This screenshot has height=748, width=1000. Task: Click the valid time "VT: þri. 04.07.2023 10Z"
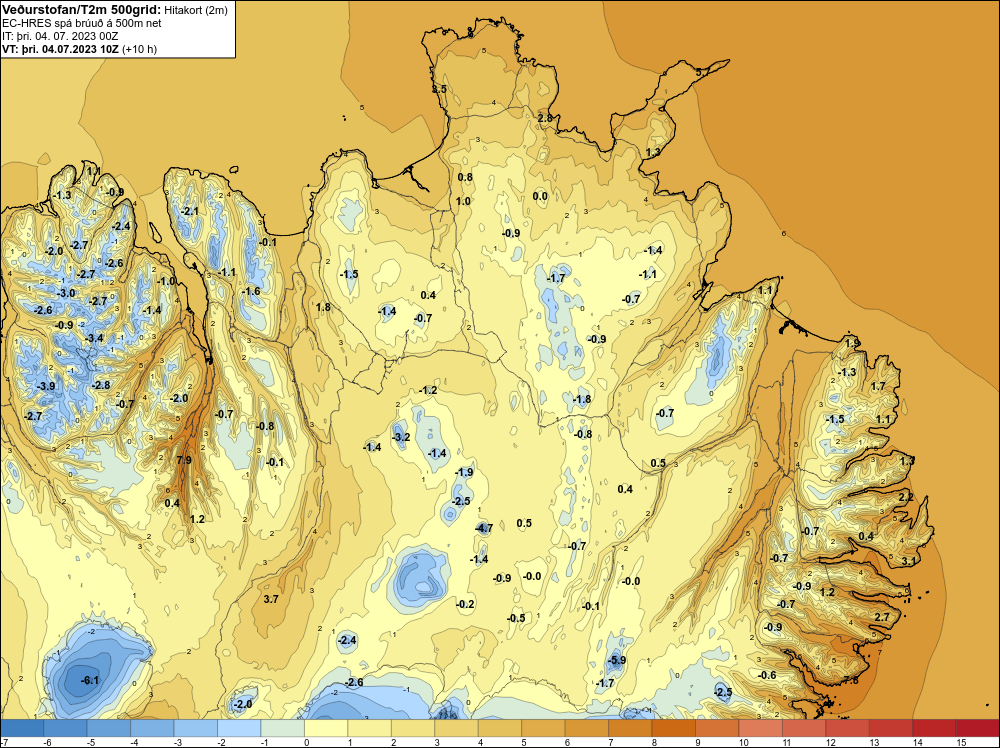[61, 49]
